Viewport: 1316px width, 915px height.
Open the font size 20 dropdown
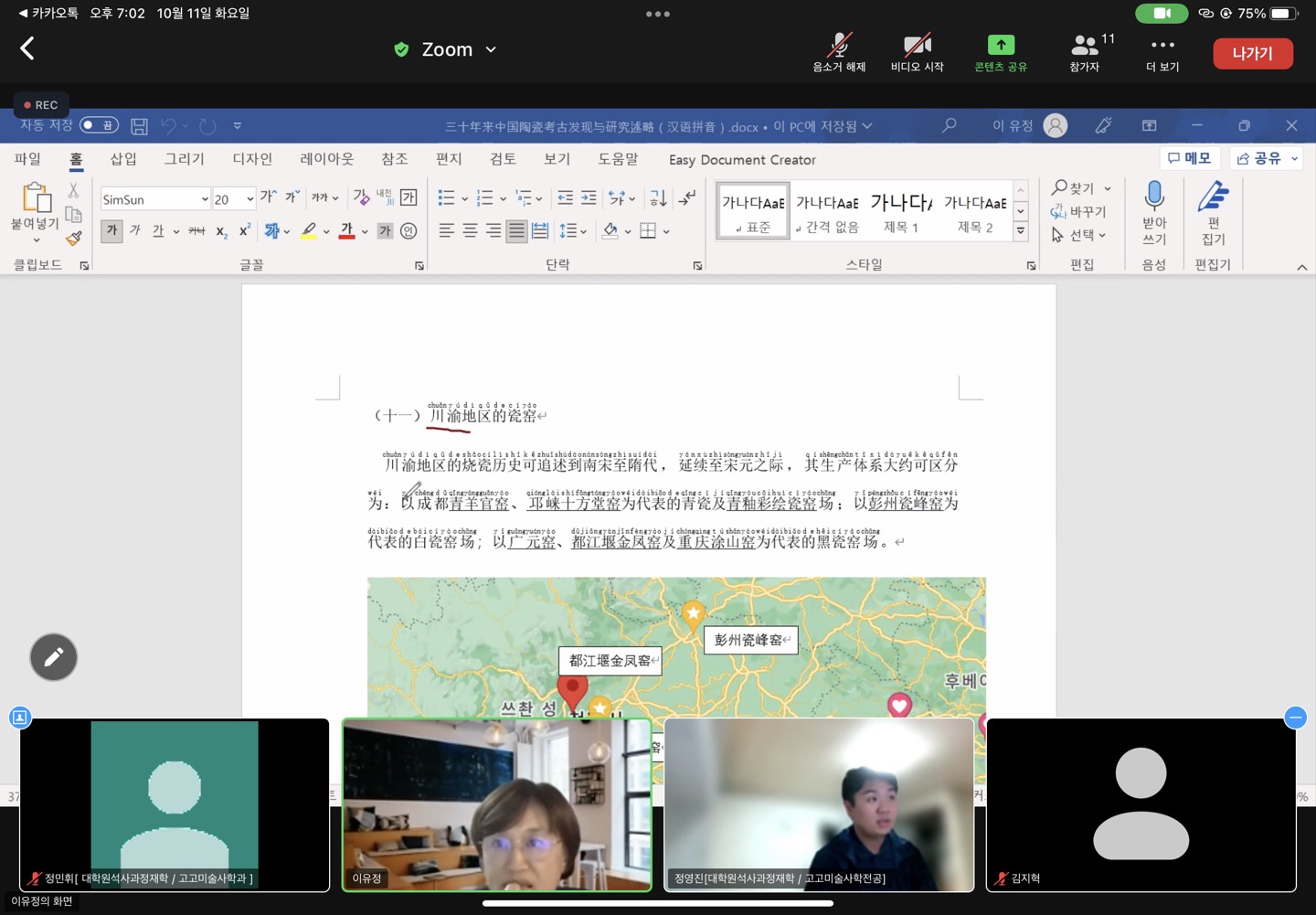249,199
